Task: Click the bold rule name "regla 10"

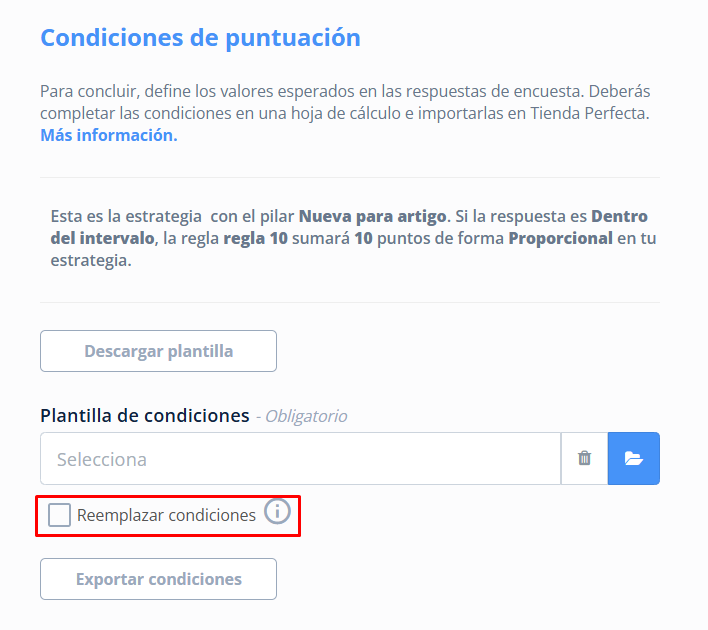Action: (x=256, y=238)
